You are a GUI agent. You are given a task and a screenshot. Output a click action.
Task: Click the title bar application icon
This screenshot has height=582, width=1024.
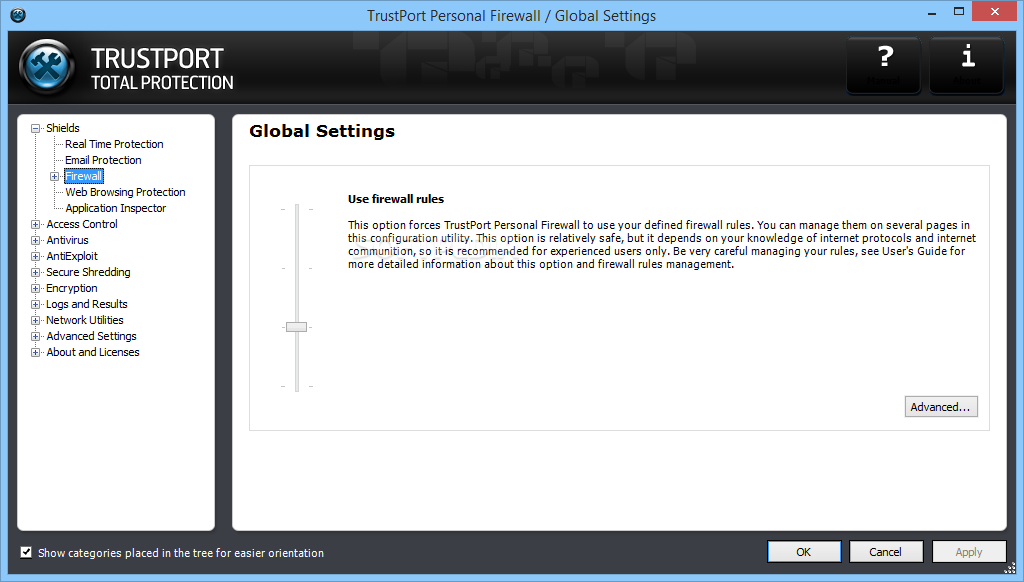pyautogui.click(x=18, y=15)
